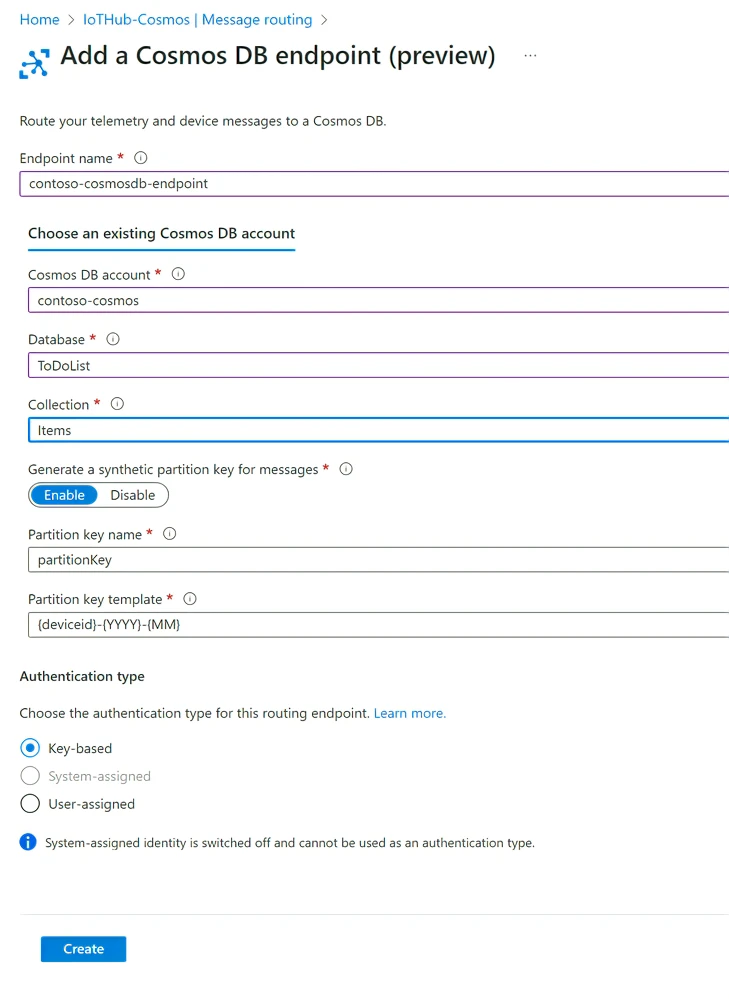Select User-assigned authentication type
729x999 pixels.
30,804
